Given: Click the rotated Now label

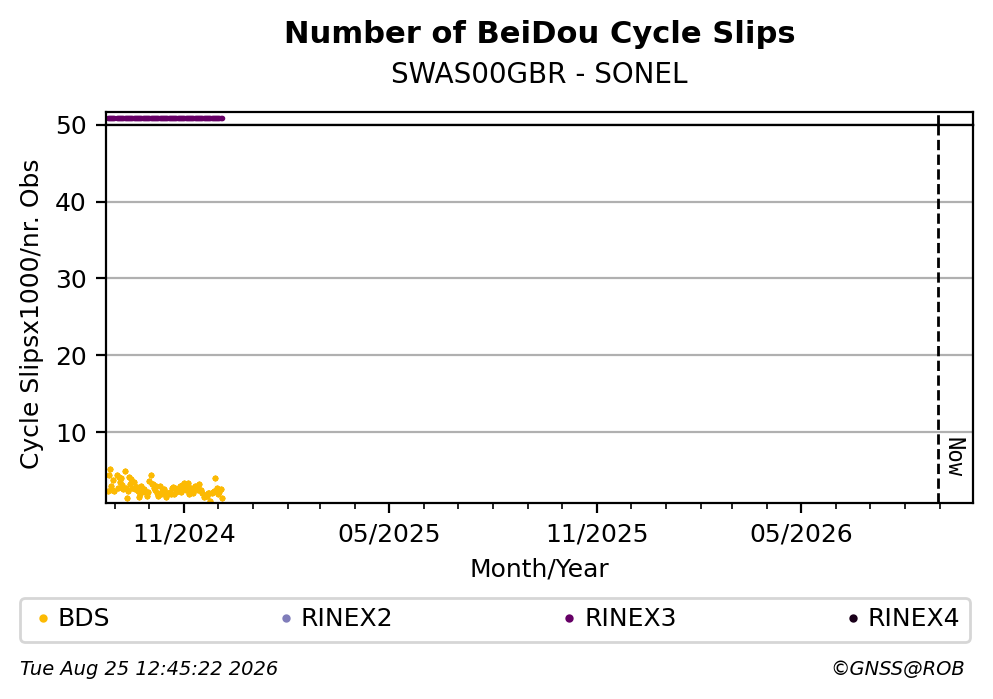Looking at the screenshot, I should tap(956, 457).
